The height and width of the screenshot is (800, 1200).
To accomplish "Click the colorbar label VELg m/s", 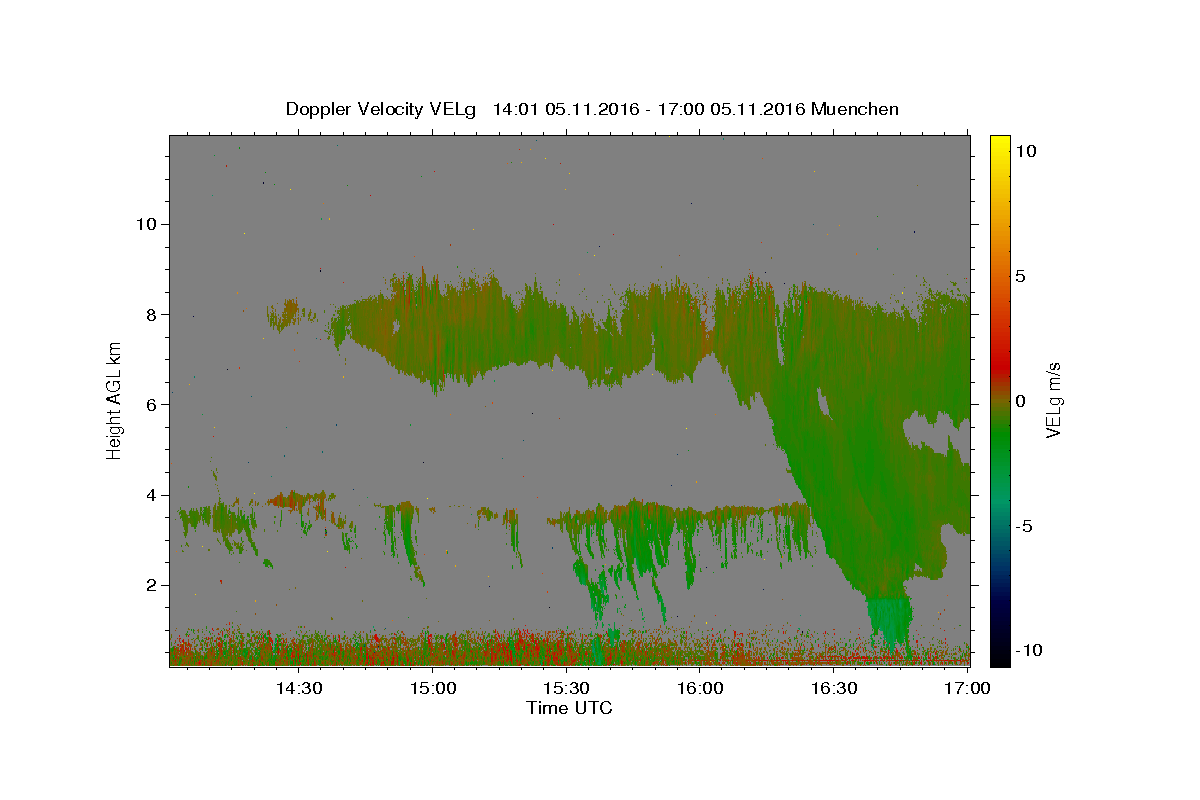I will coord(1053,400).
